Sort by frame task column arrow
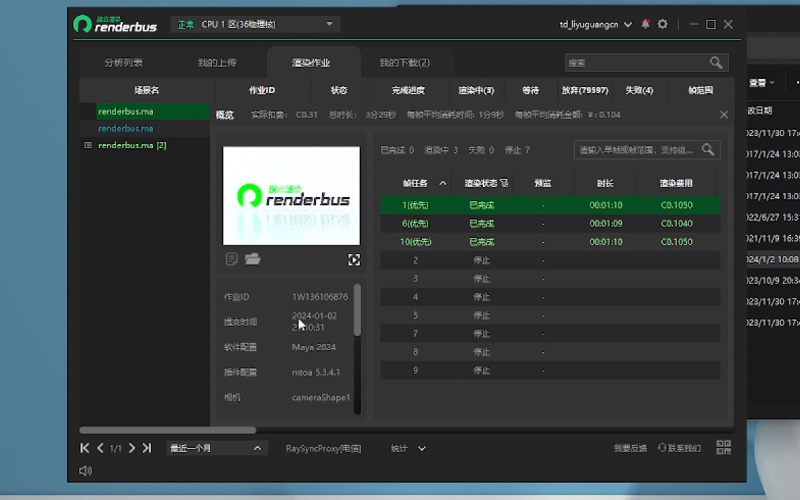Viewport: 800px width, 500px height. pos(443,183)
